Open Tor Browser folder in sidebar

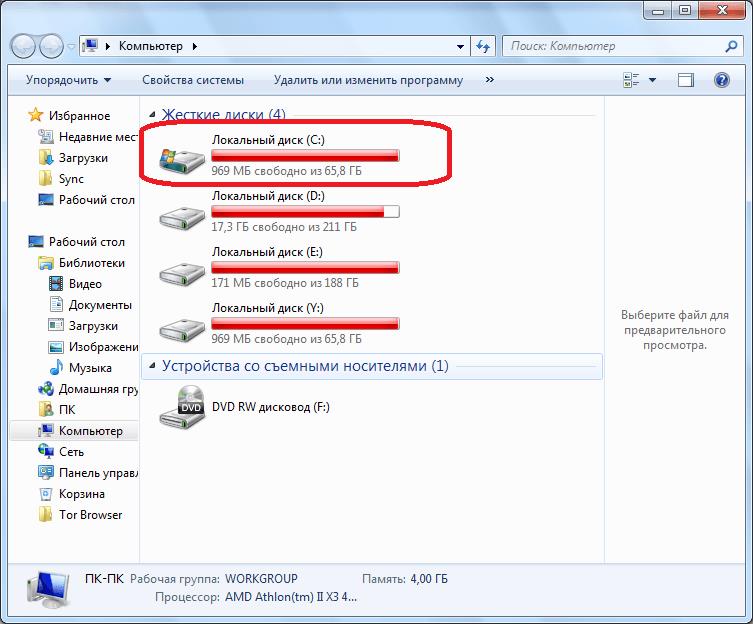coord(90,515)
